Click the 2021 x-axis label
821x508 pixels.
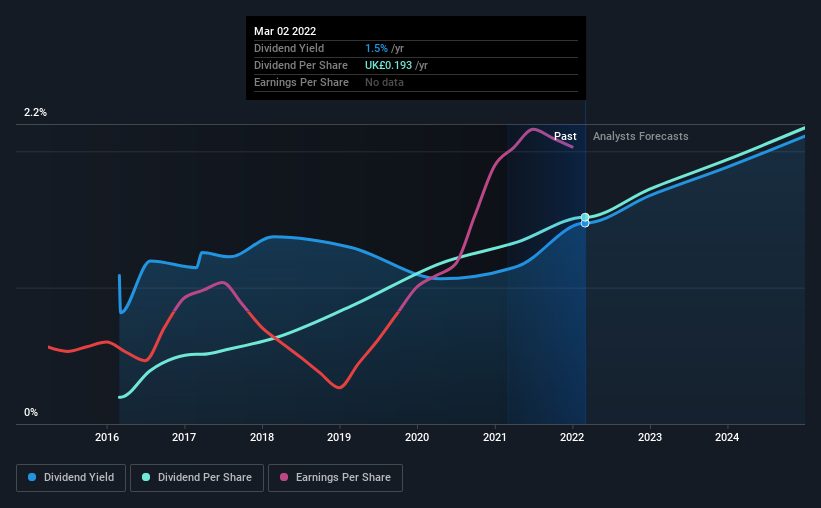[494, 437]
